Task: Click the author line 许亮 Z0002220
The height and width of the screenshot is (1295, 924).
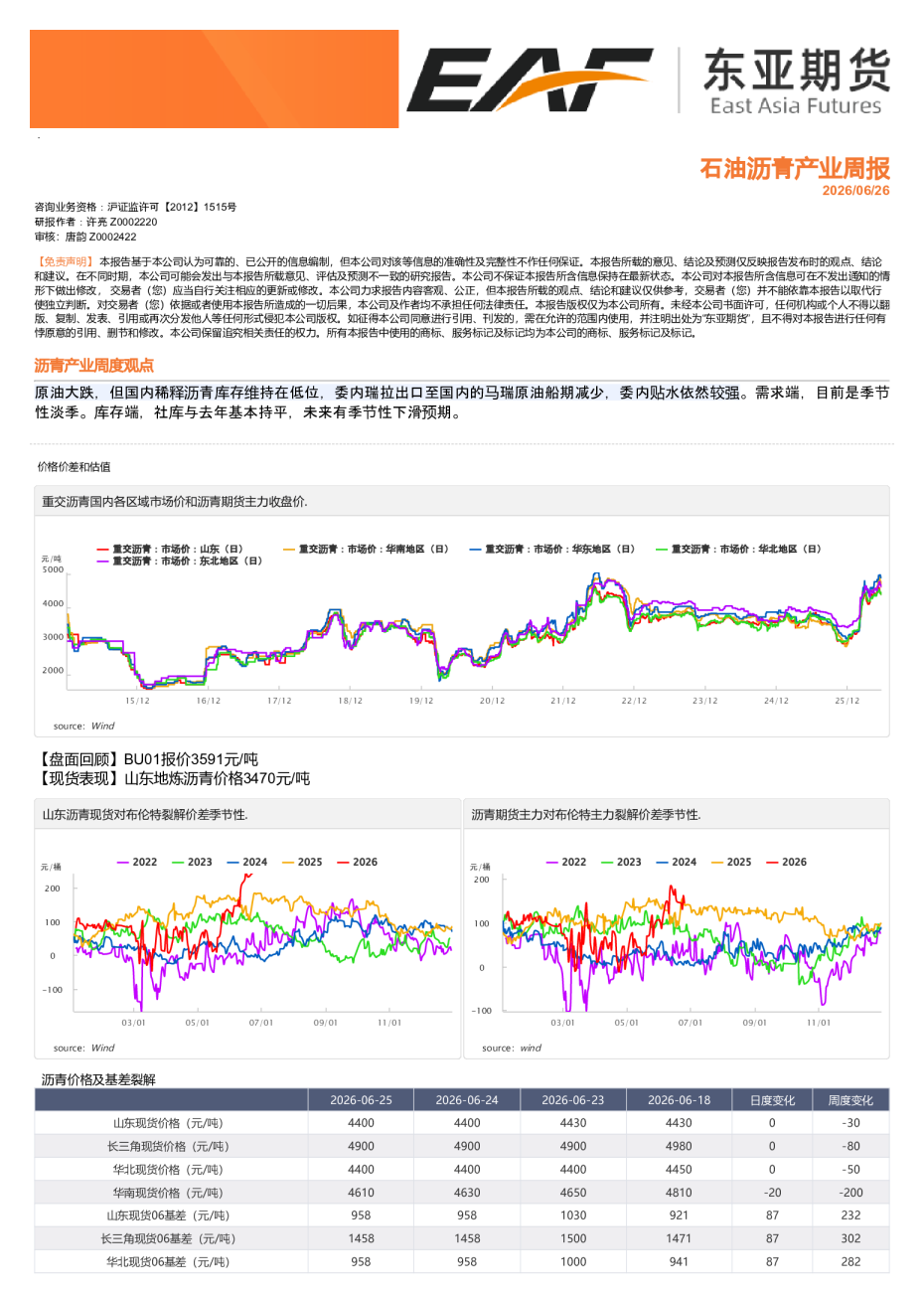Action: (121, 222)
